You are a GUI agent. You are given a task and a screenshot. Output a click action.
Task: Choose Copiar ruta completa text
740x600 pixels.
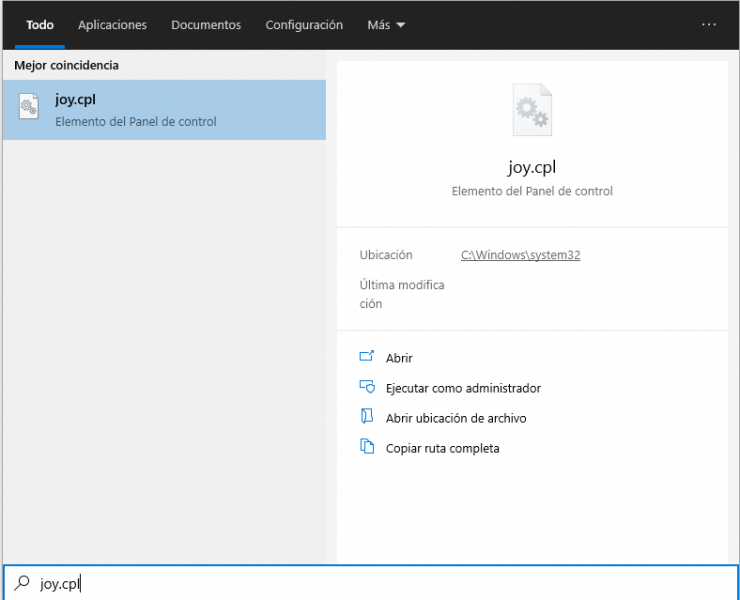(x=442, y=448)
